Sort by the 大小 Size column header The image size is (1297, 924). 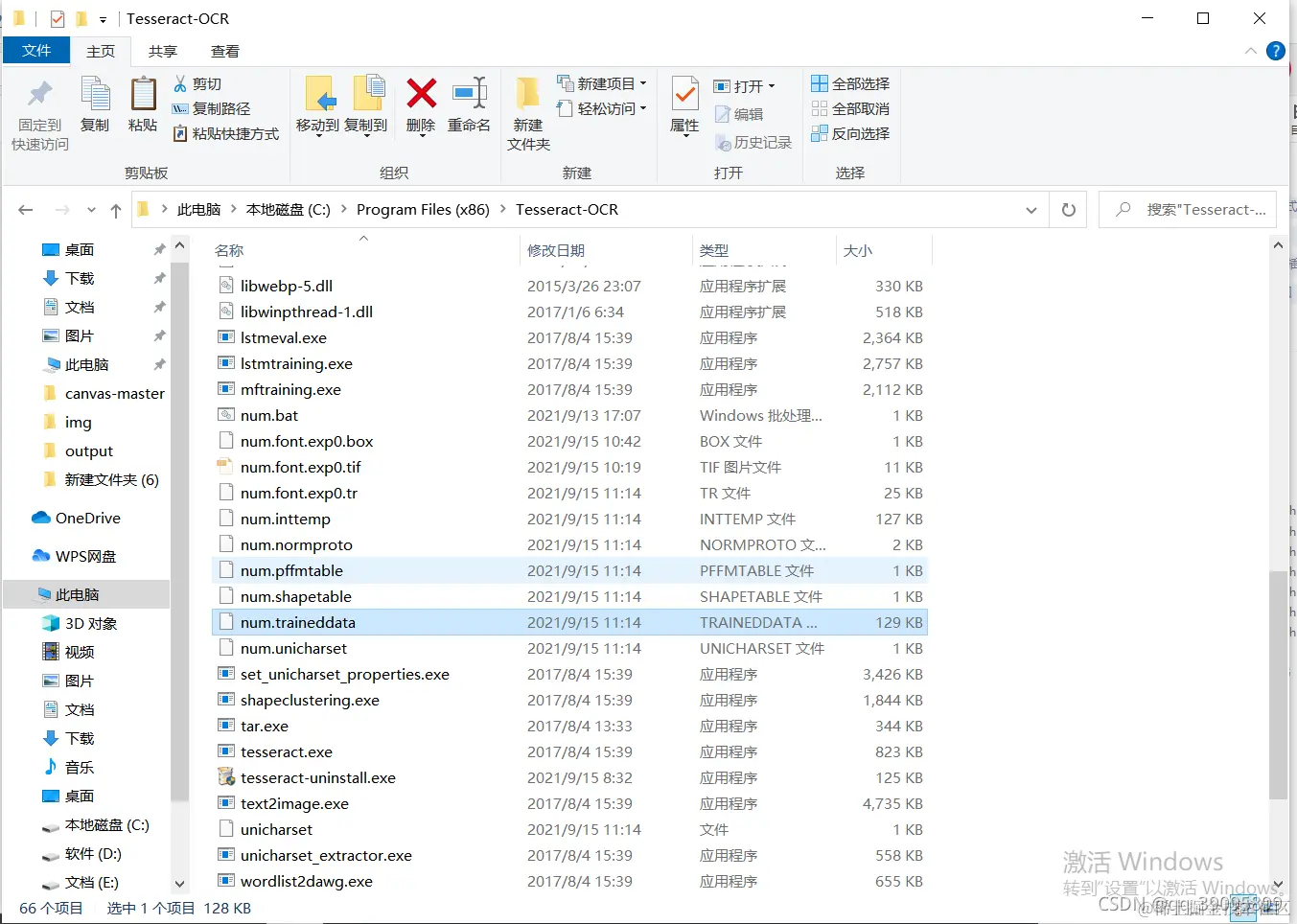click(x=883, y=251)
